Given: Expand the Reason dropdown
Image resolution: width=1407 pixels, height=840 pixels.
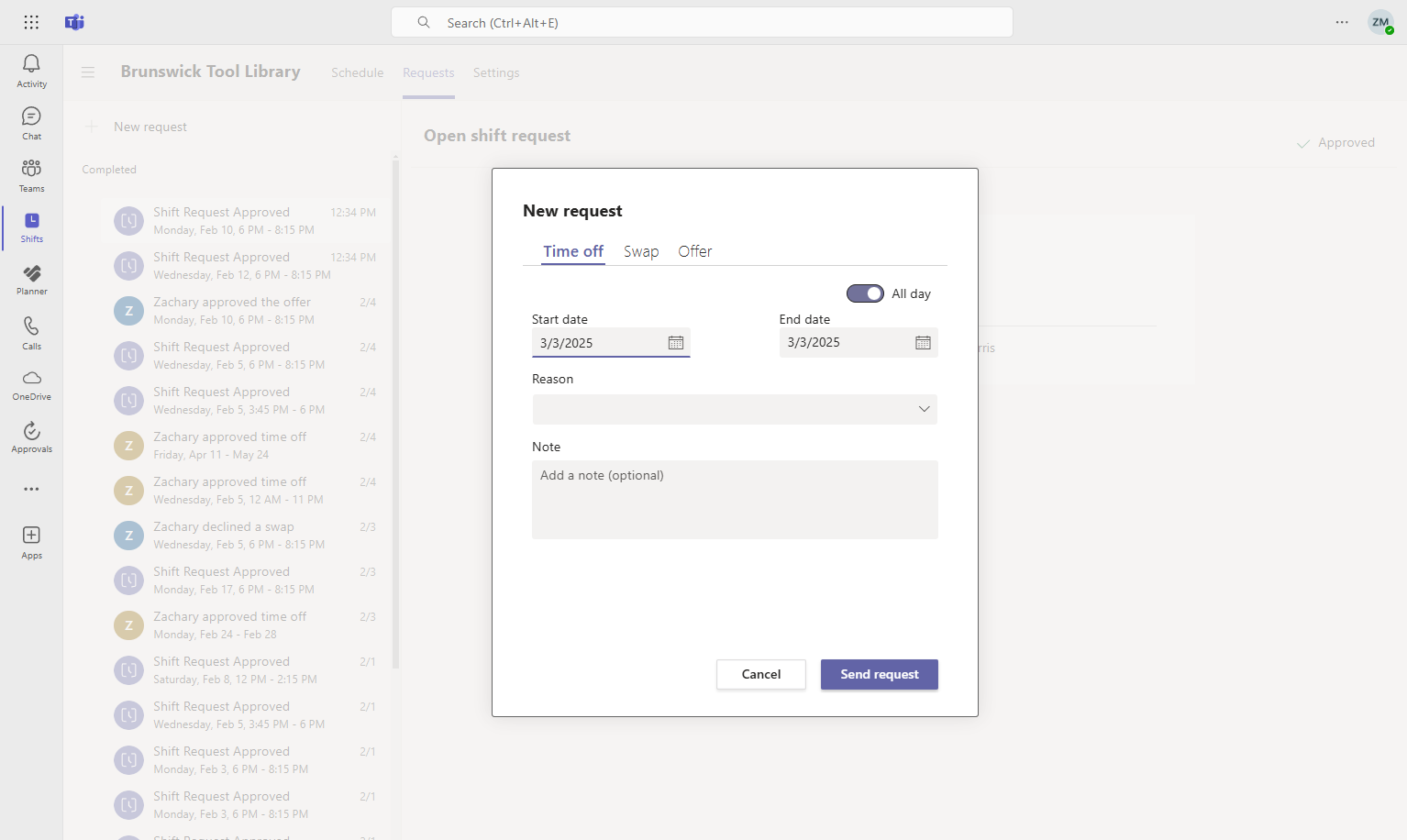Looking at the screenshot, I should tap(735, 409).
